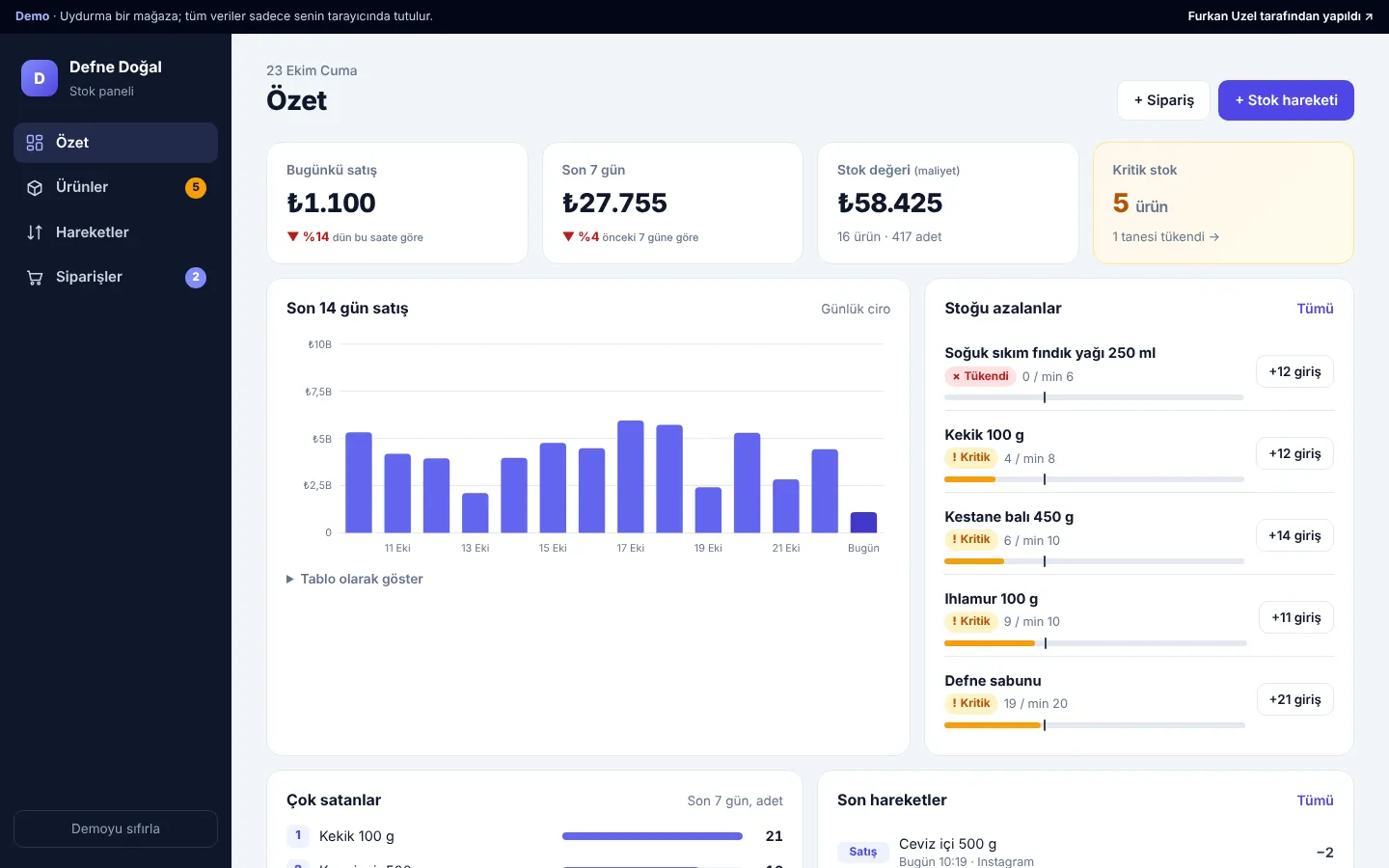The width and height of the screenshot is (1389, 868).
Task: Click the + Sipariş button
Action: 1163,100
